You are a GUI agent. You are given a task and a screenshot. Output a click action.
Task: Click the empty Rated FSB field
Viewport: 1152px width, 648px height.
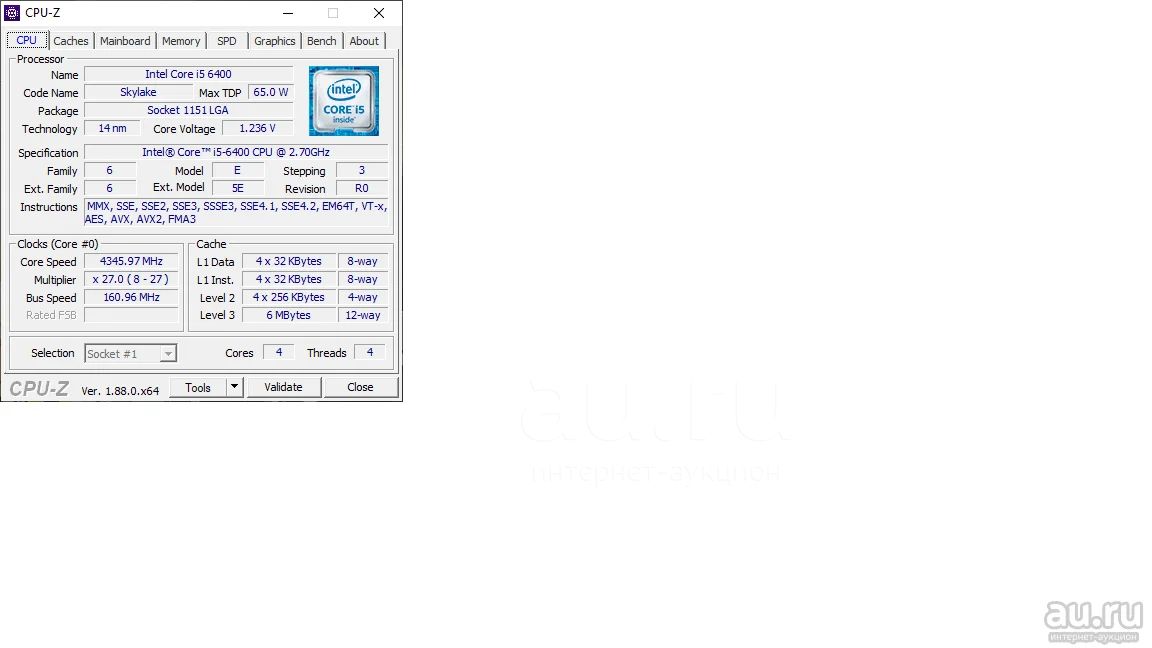[131, 315]
